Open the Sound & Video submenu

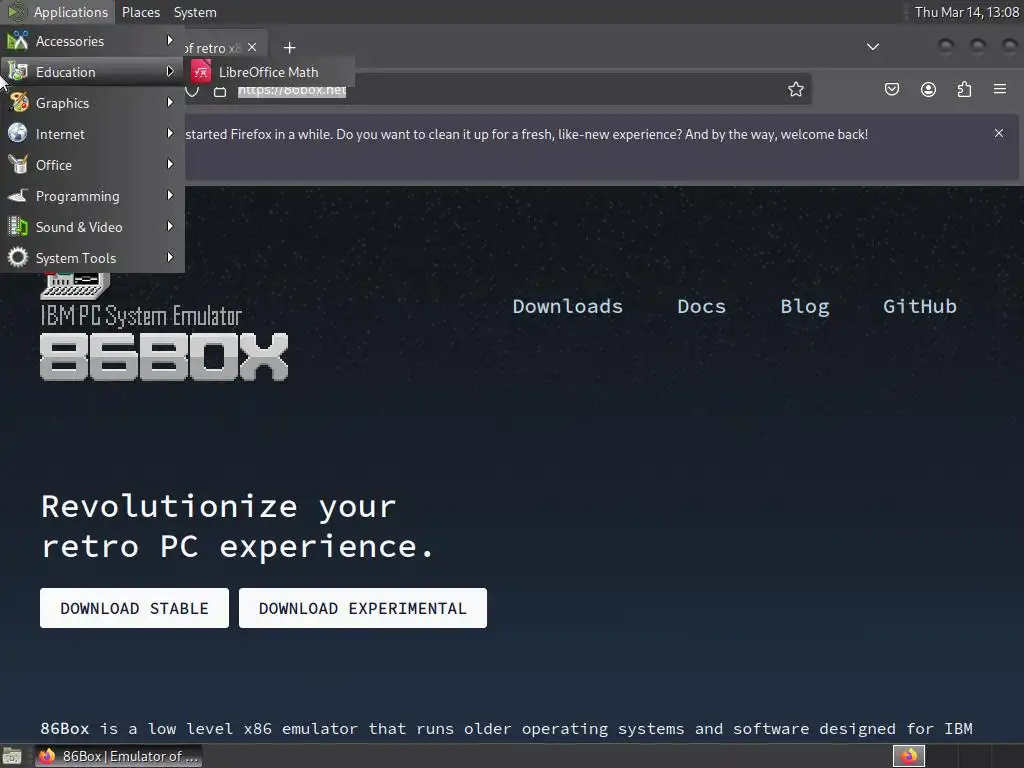click(92, 227)
